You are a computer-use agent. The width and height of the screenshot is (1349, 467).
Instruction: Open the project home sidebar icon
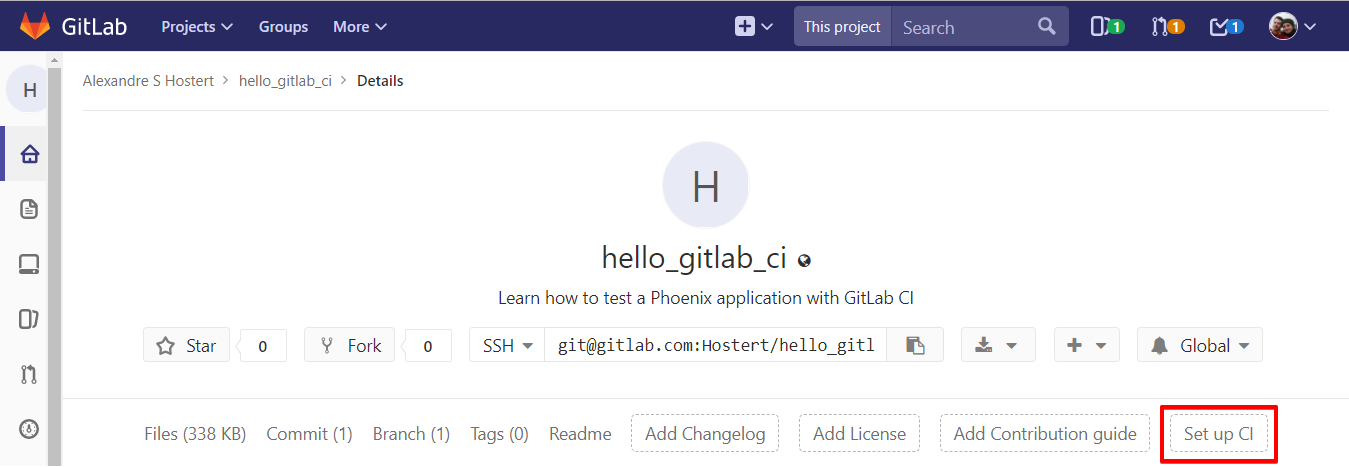29,154
